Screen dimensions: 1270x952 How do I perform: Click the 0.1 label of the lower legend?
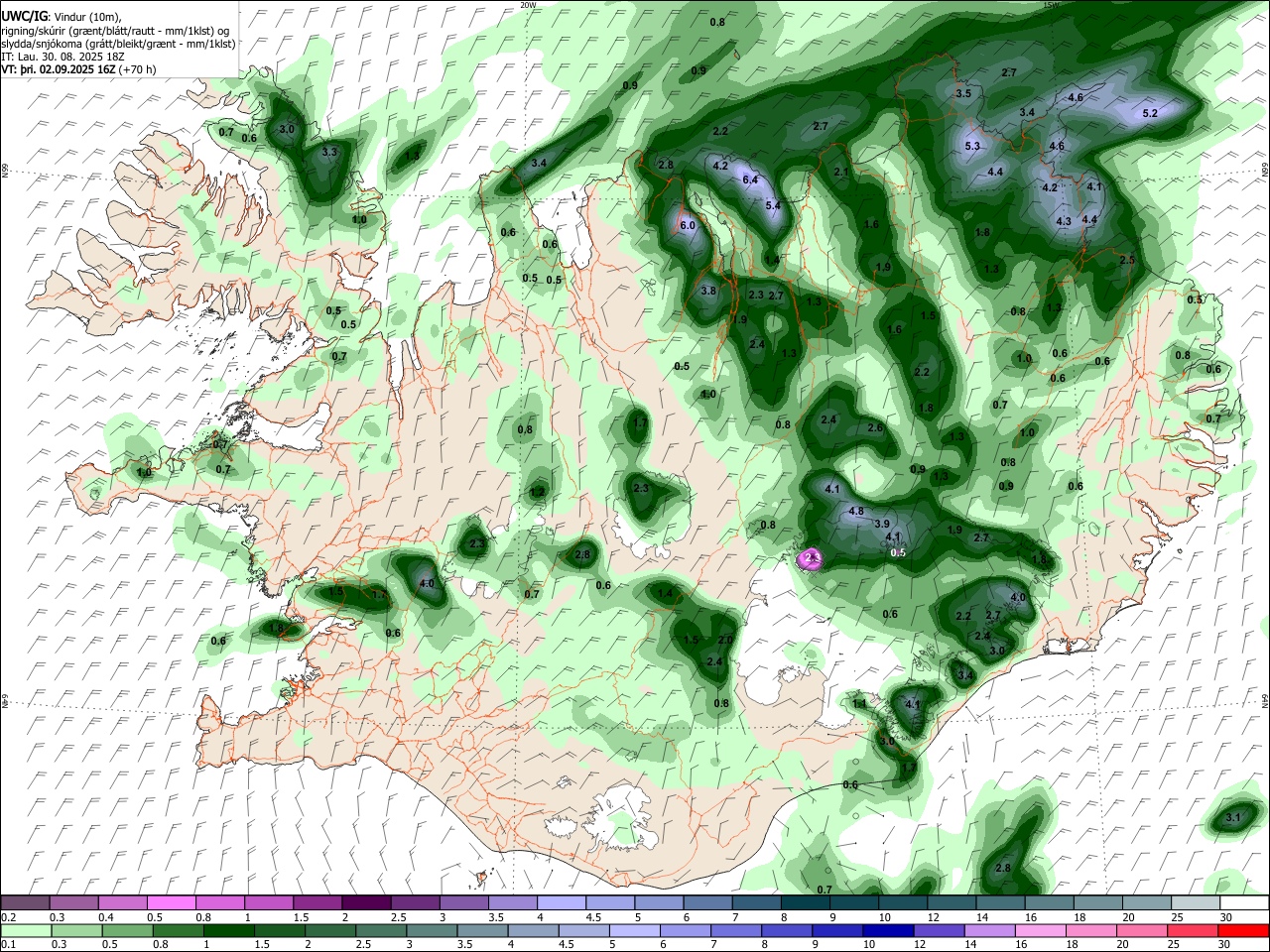tap(8, 945)
